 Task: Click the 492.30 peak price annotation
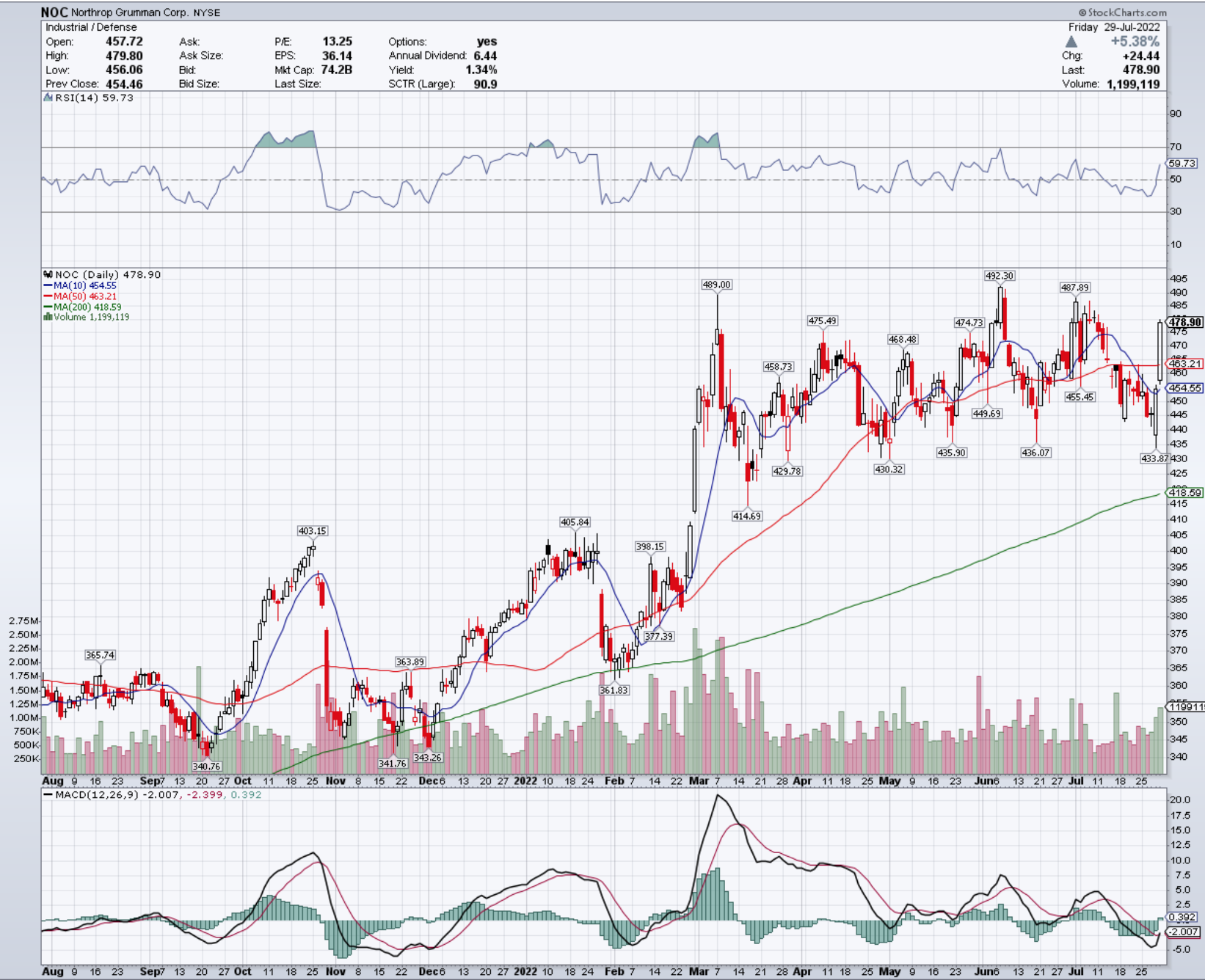1000,276
